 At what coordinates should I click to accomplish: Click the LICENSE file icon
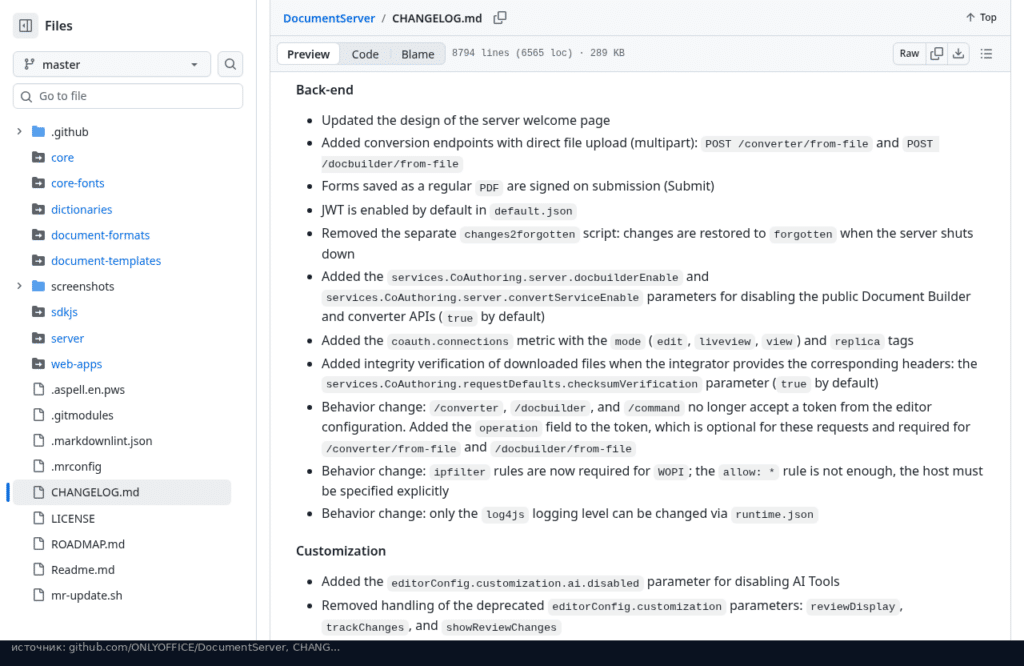pyautogui.click(x=39, y=518)
